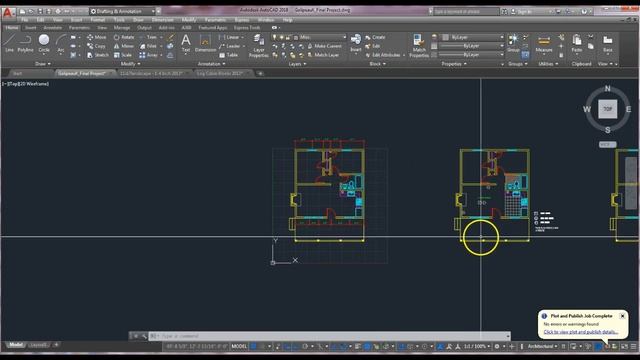This screenshot has width=640, height=360.
Task: Click the Make Current layer button
Action: [324, 46]
